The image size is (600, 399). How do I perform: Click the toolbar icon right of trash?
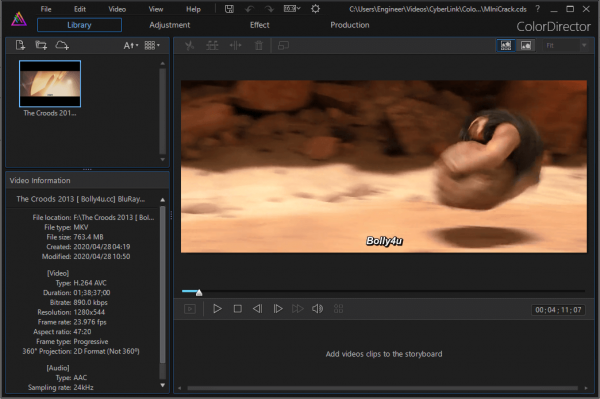click(x=283, y=46)
